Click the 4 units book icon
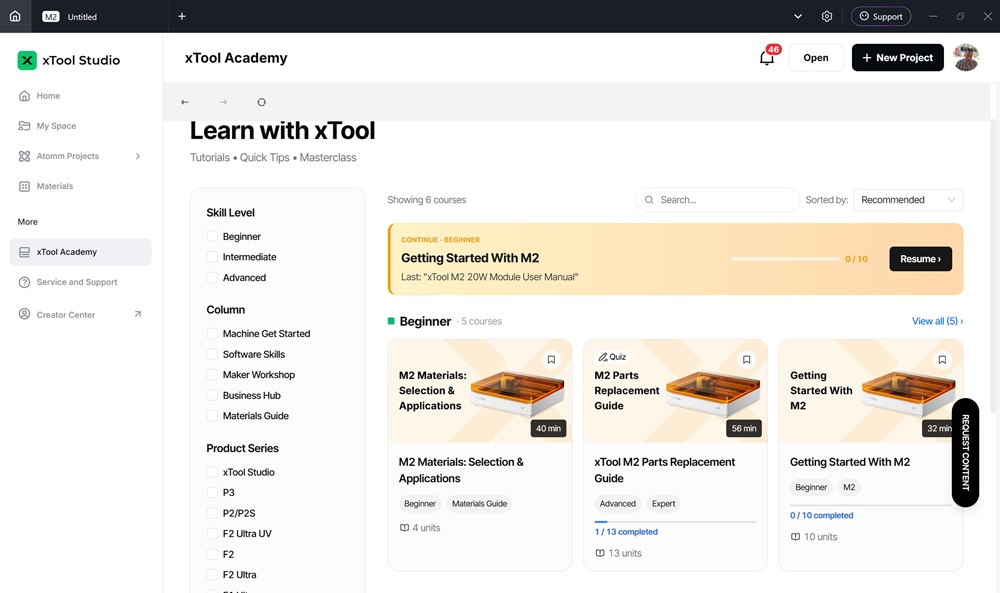 coord(404,528)
